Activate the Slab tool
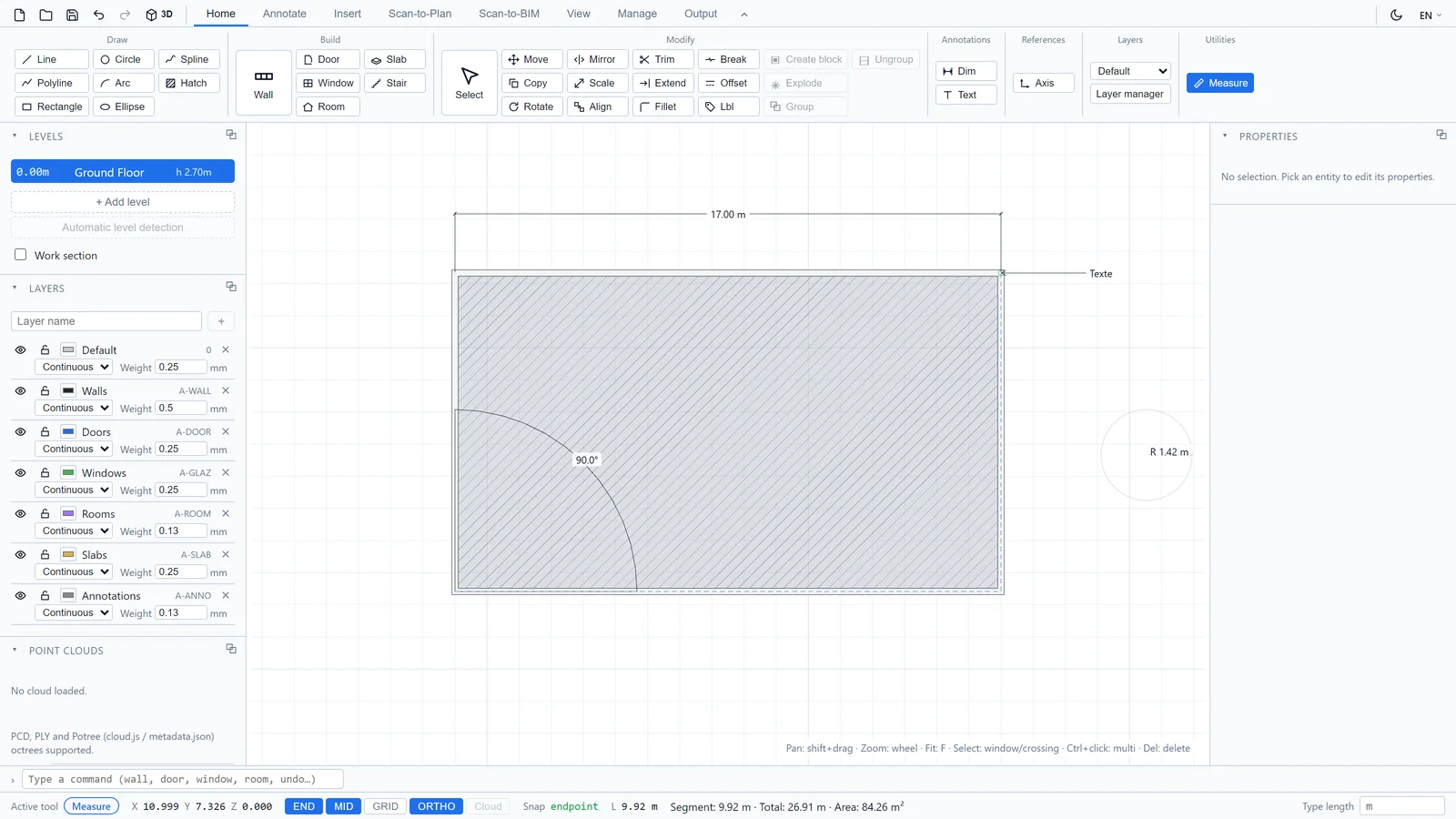The height and width of the screenshot is (819, 1456). (x=395, y=59)
